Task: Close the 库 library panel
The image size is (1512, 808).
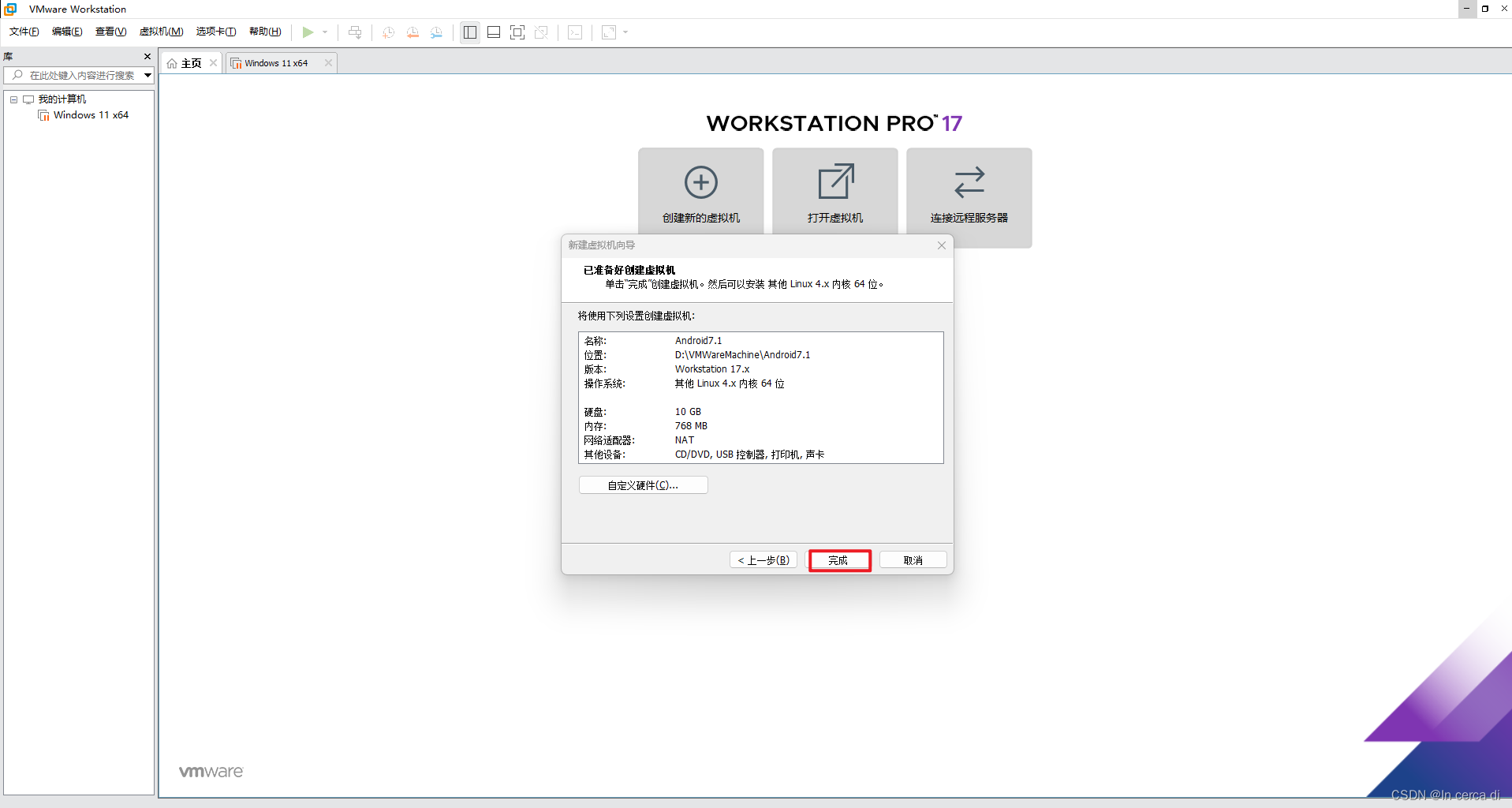Action: 147,56
